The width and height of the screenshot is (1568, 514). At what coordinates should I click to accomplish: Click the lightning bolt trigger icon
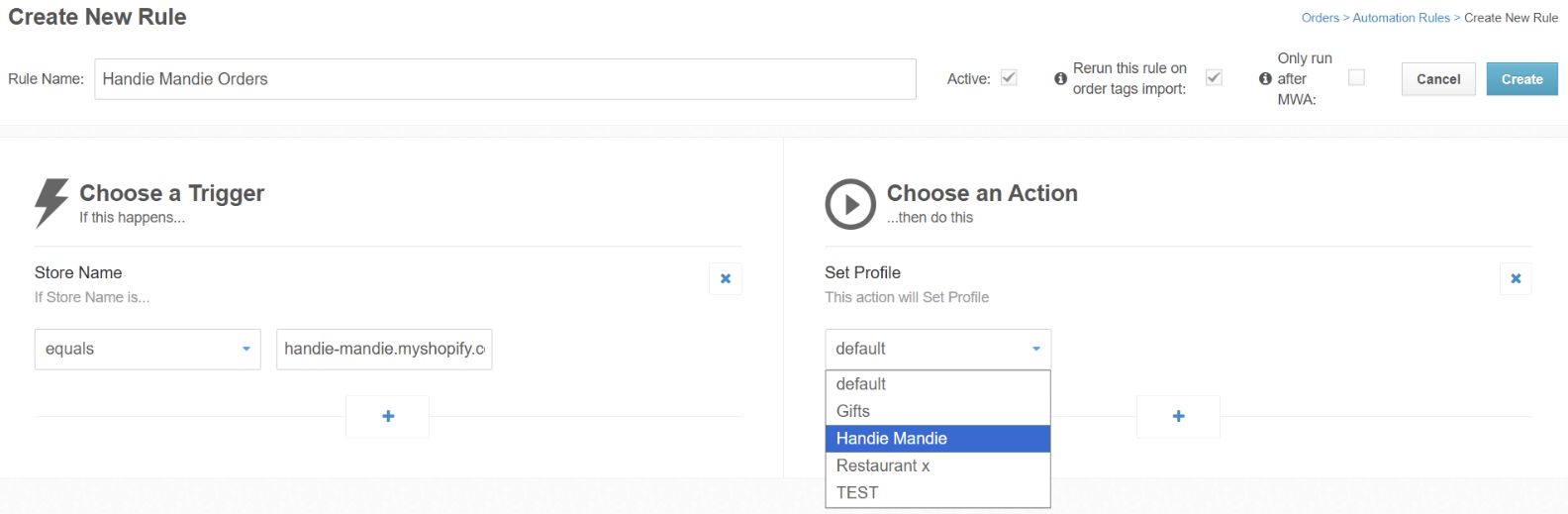51,203
